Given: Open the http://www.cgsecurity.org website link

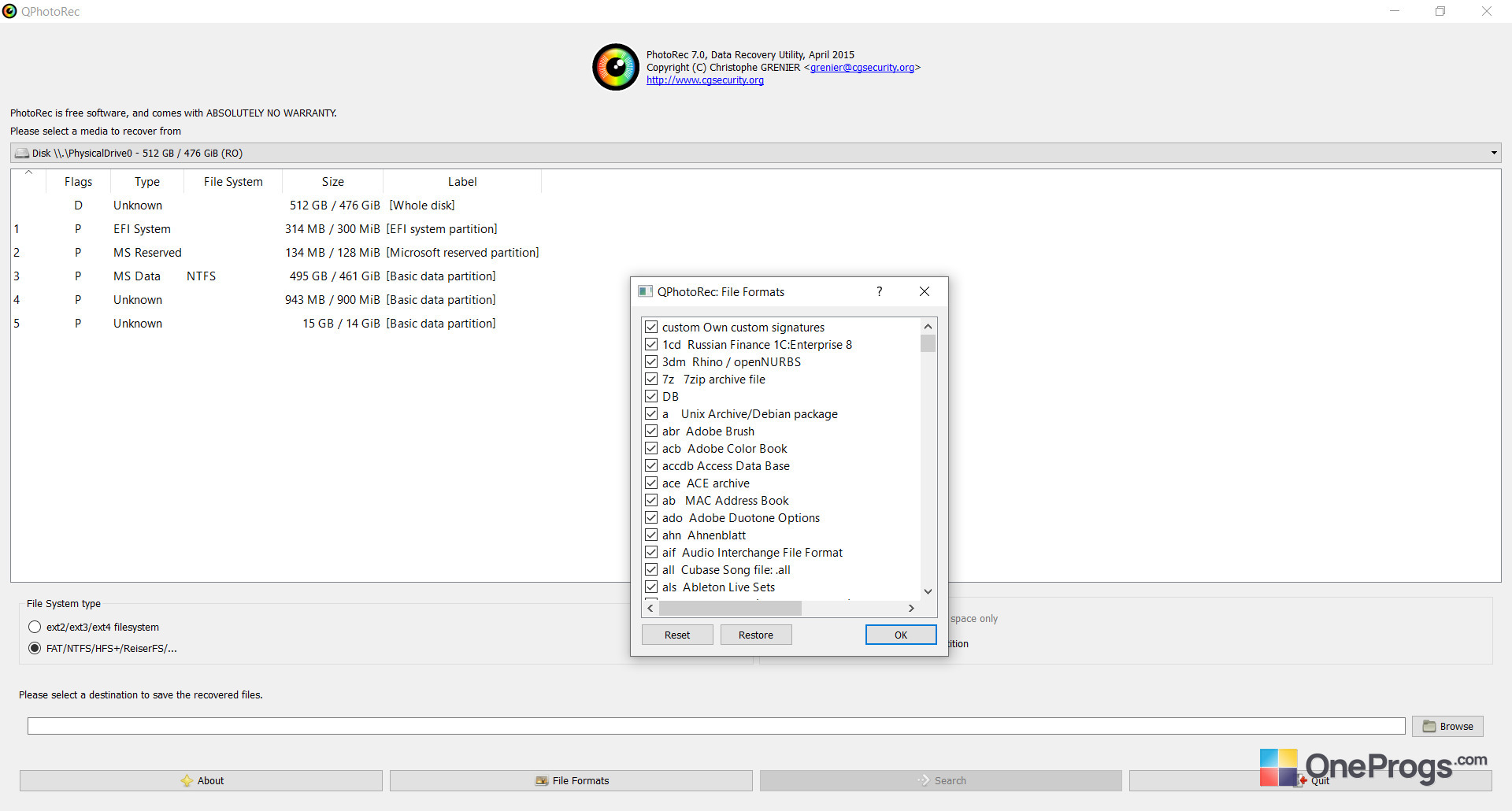Looking at the screenshot, I should pyautogui.click(x=705, y=80).
